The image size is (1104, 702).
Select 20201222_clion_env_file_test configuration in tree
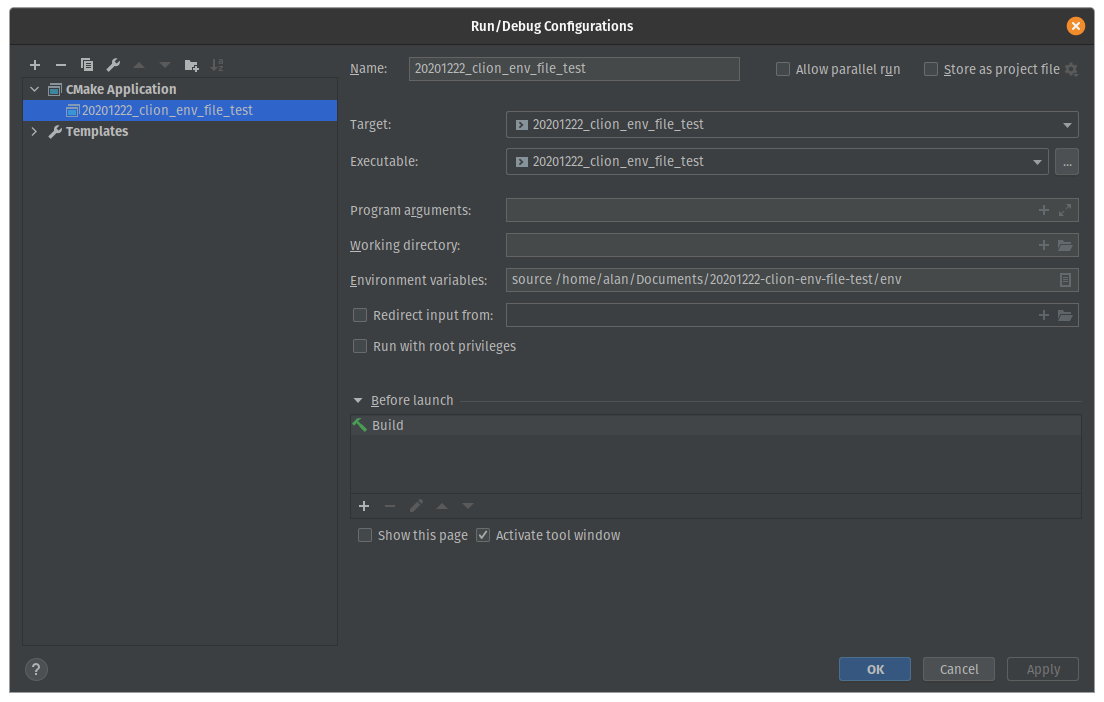pyautogui.click(x=167, y=110)
